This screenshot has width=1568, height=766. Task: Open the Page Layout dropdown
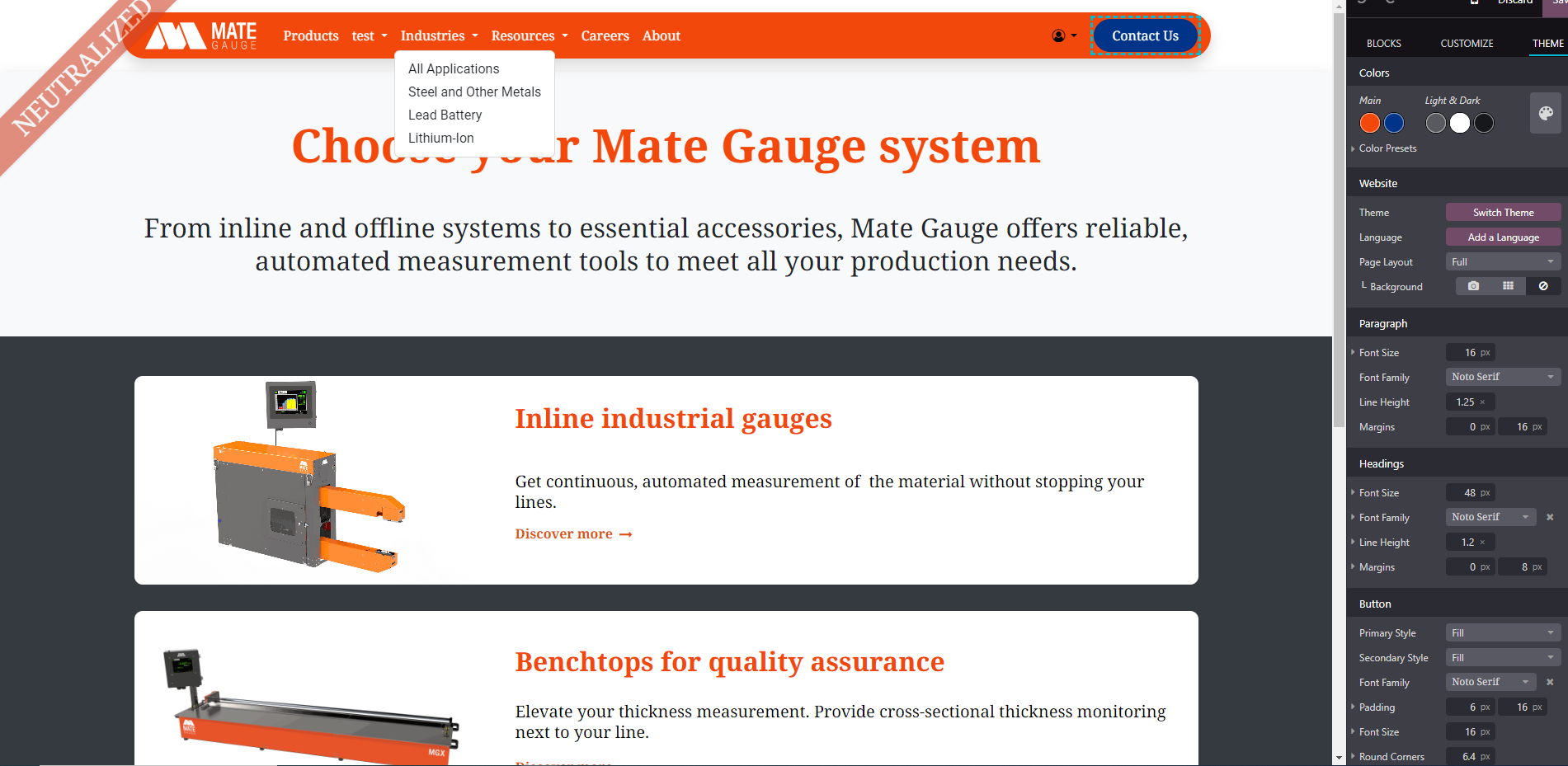tap(1502, 261)
